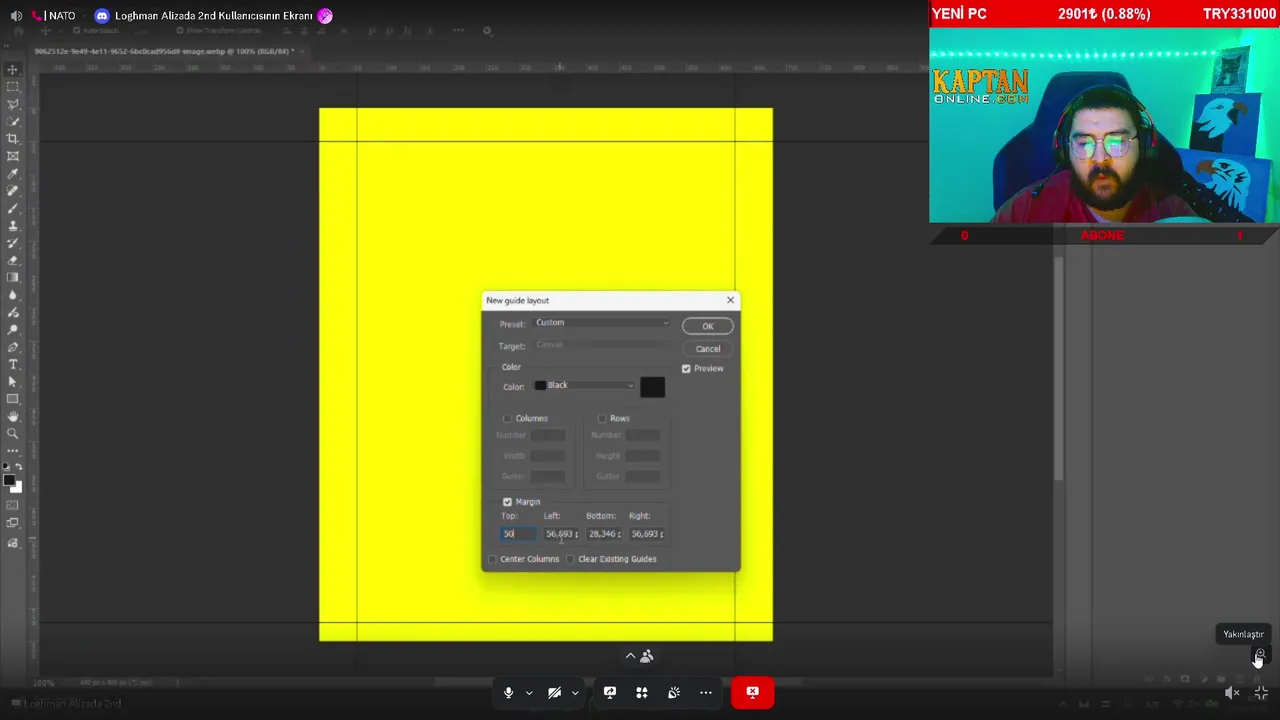This screenshot has height=720, width=1280.
Task: Select the Pen tool
Action: point(13,347)
